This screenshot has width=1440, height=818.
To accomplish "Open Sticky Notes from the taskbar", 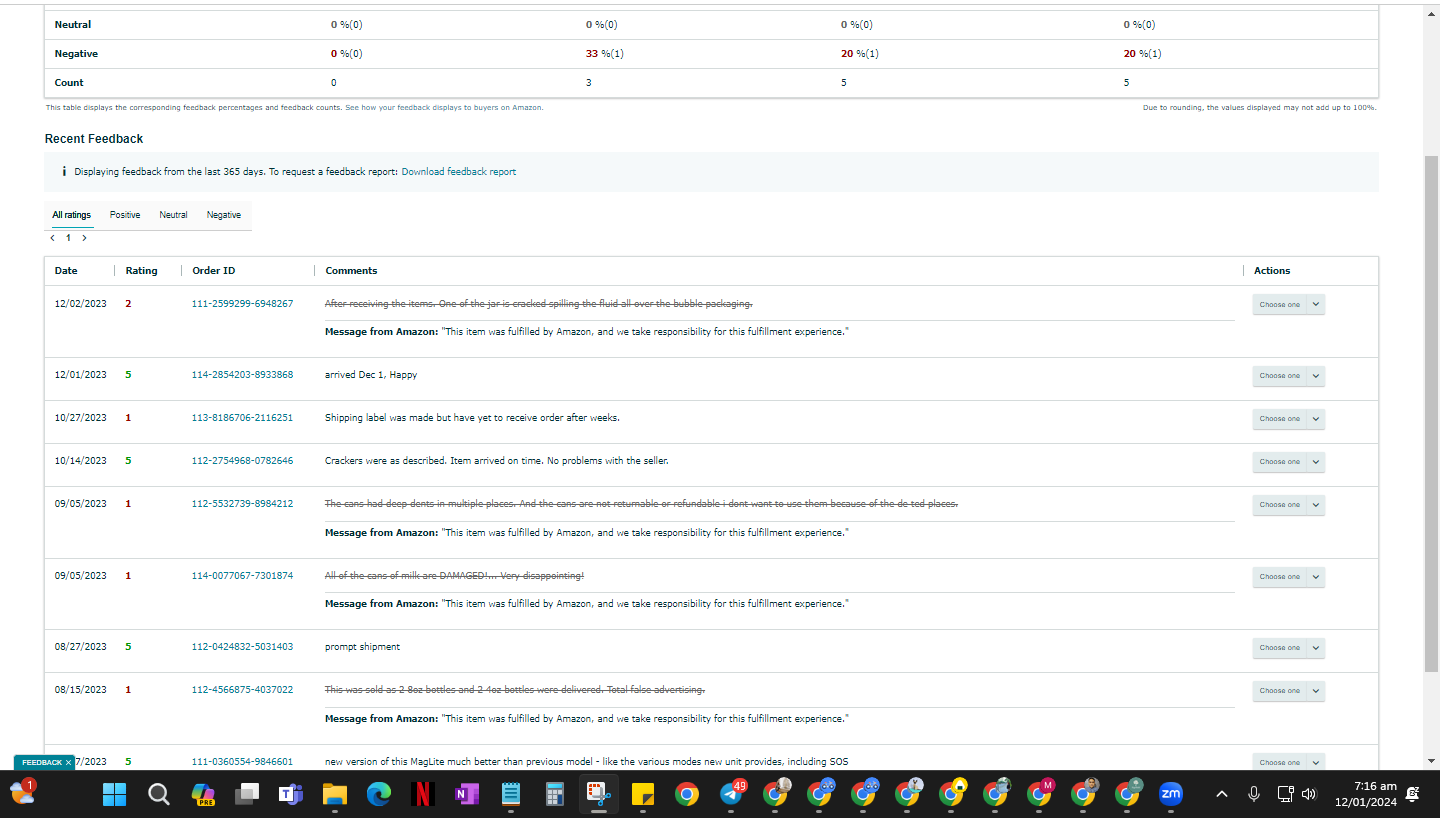I will pos(642,794).
